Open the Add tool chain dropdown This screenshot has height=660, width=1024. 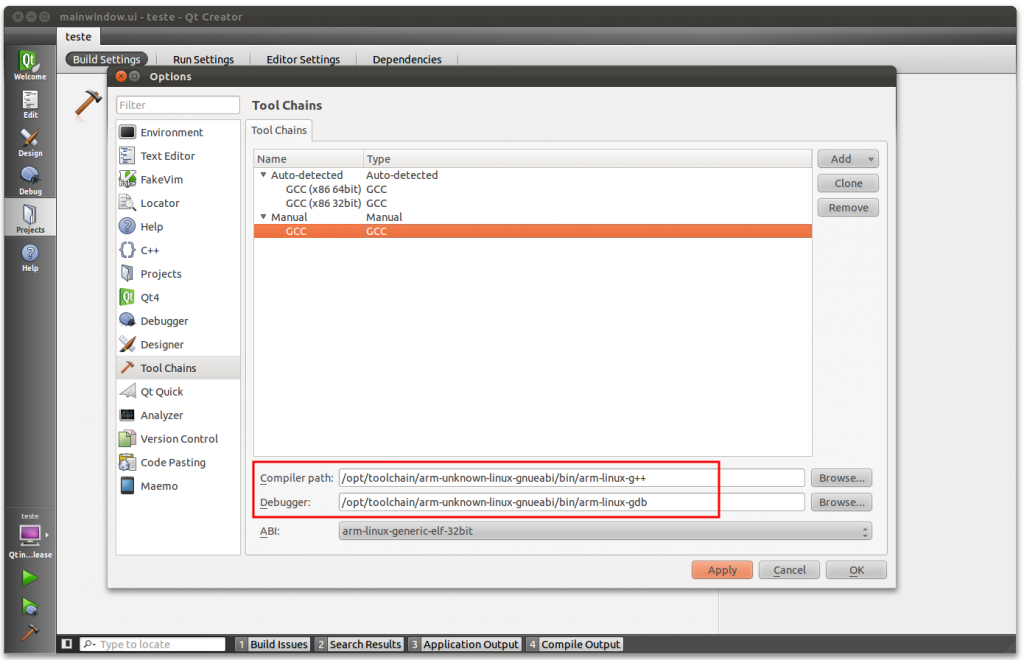tap(847, 159)
